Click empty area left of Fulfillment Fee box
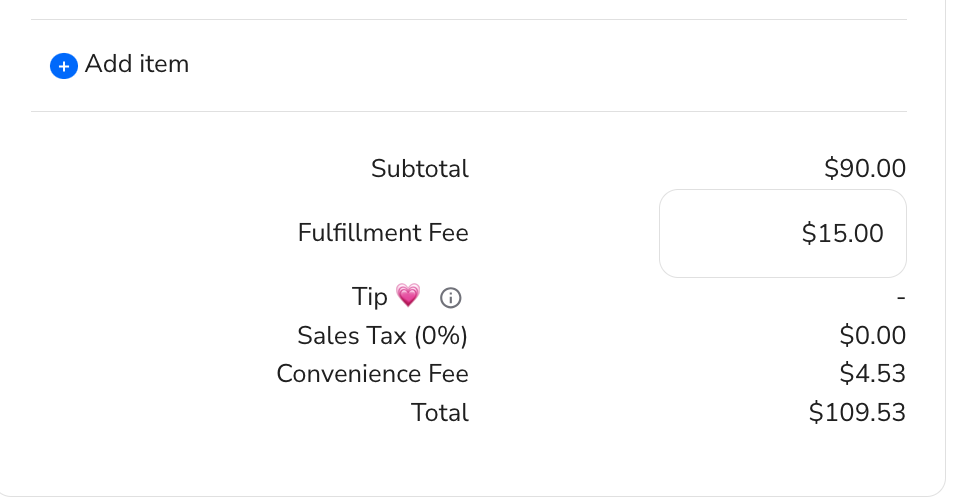This screenshot has width=963, height=504. click(x=564, y=233)
